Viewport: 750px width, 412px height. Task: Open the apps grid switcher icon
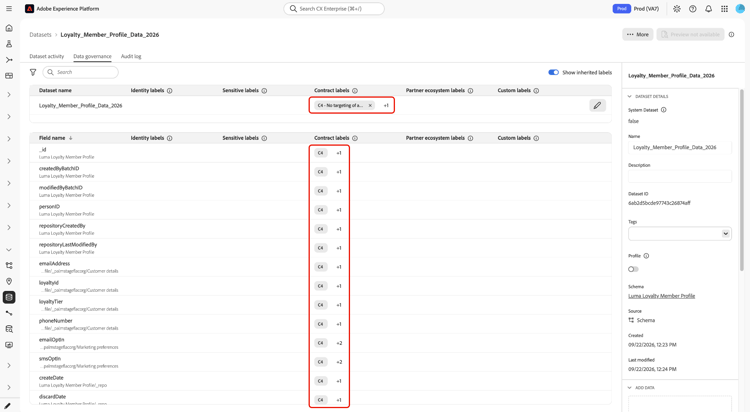[x=724, y=9]
